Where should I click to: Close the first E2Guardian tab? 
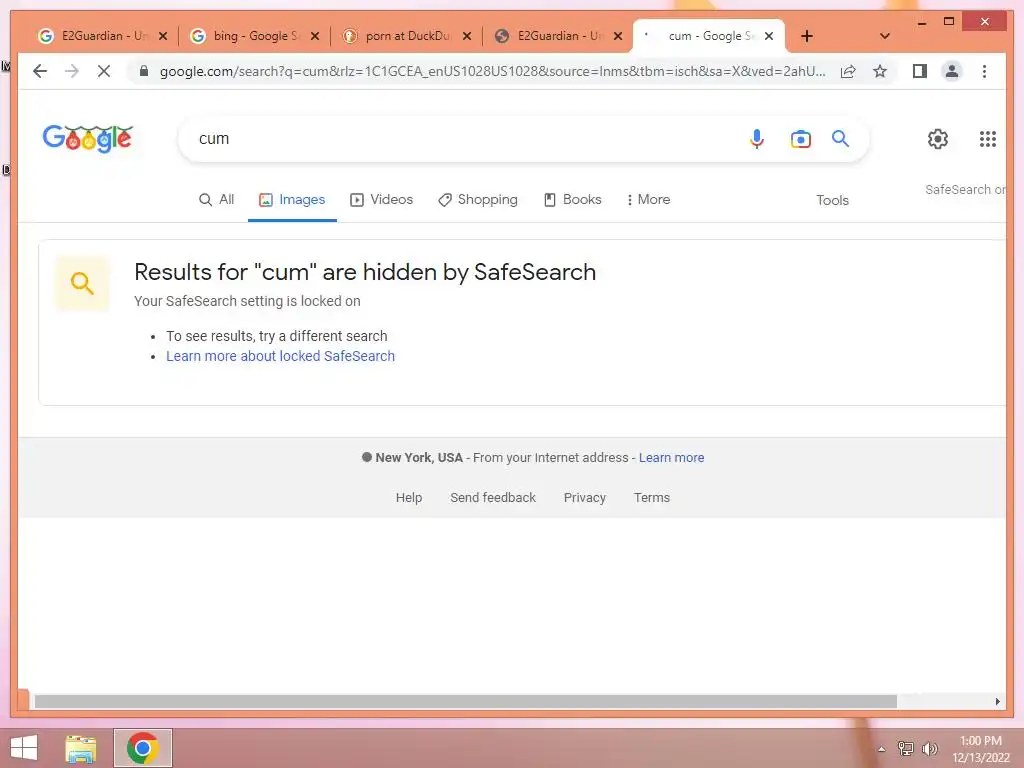click(x=163, y=36)
